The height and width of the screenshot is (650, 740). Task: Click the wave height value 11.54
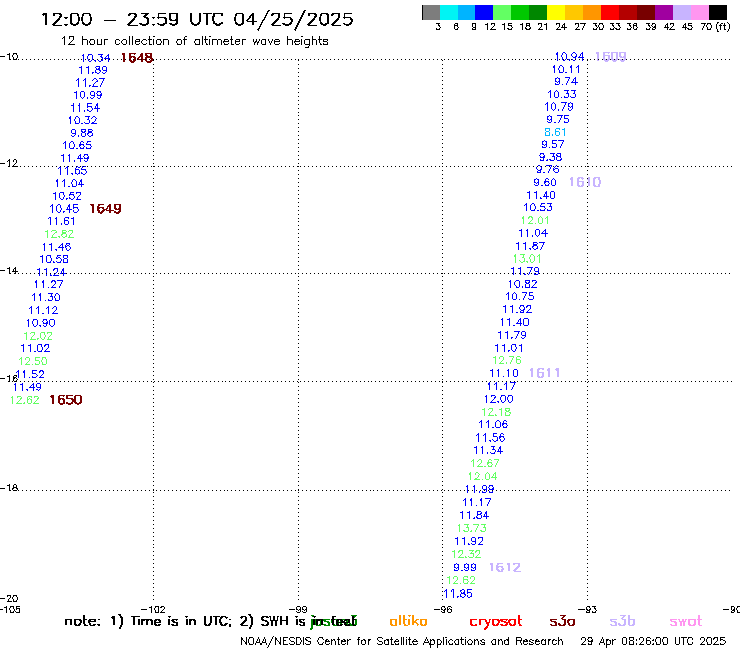(x=85, y=108)
